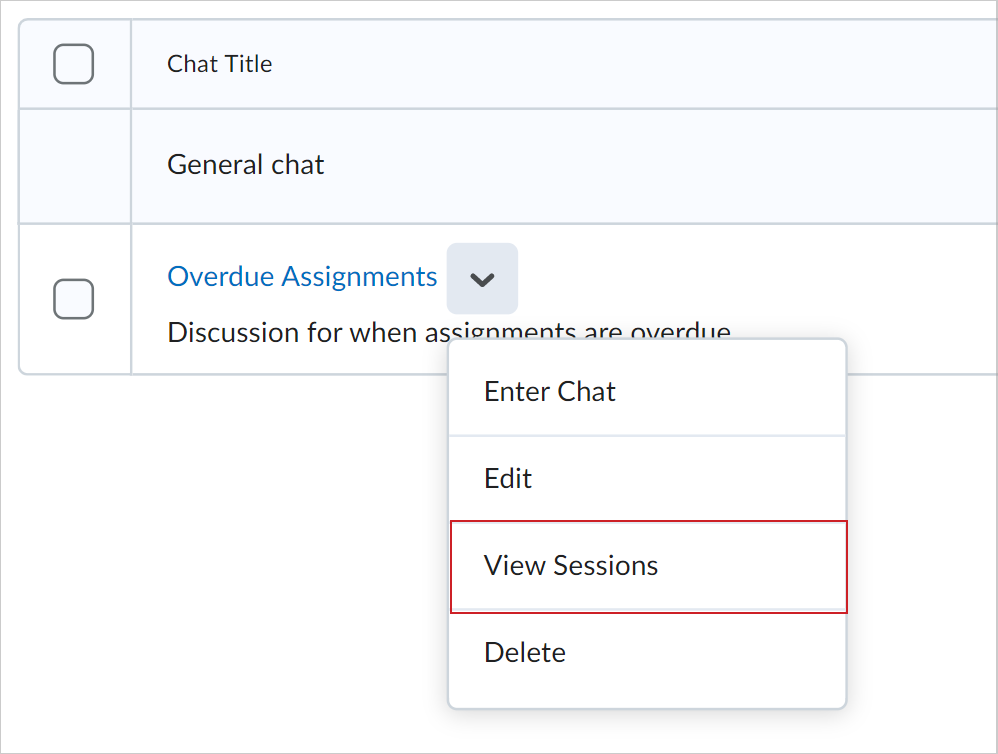Mark the checkbox left of Overdue Assignments
This screenshot has width=998, height=754.
[73, 299]
